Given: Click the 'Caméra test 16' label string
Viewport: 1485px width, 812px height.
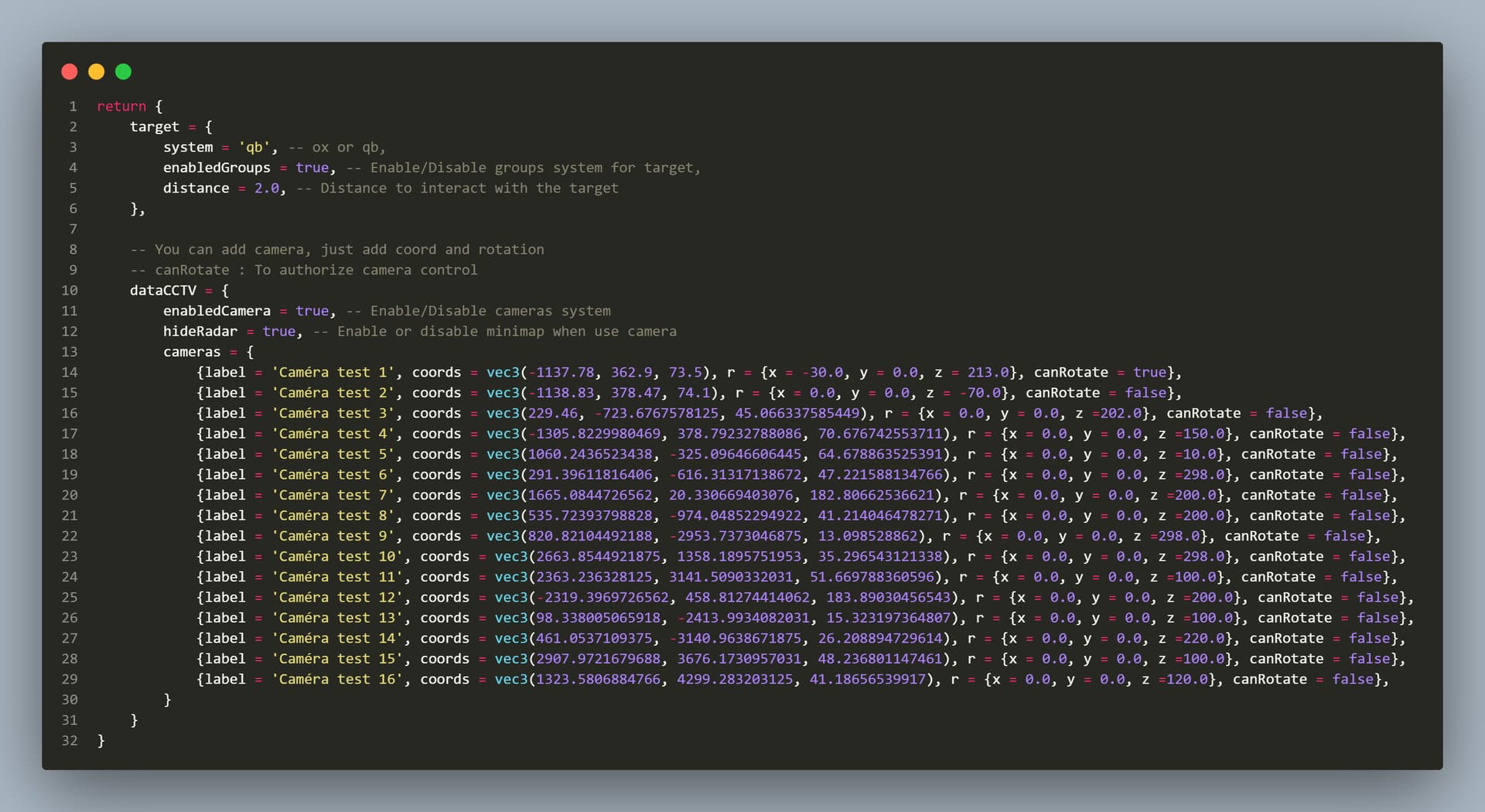Looking at the screenshot, I should pyautogui.click(x=337, y=680).
